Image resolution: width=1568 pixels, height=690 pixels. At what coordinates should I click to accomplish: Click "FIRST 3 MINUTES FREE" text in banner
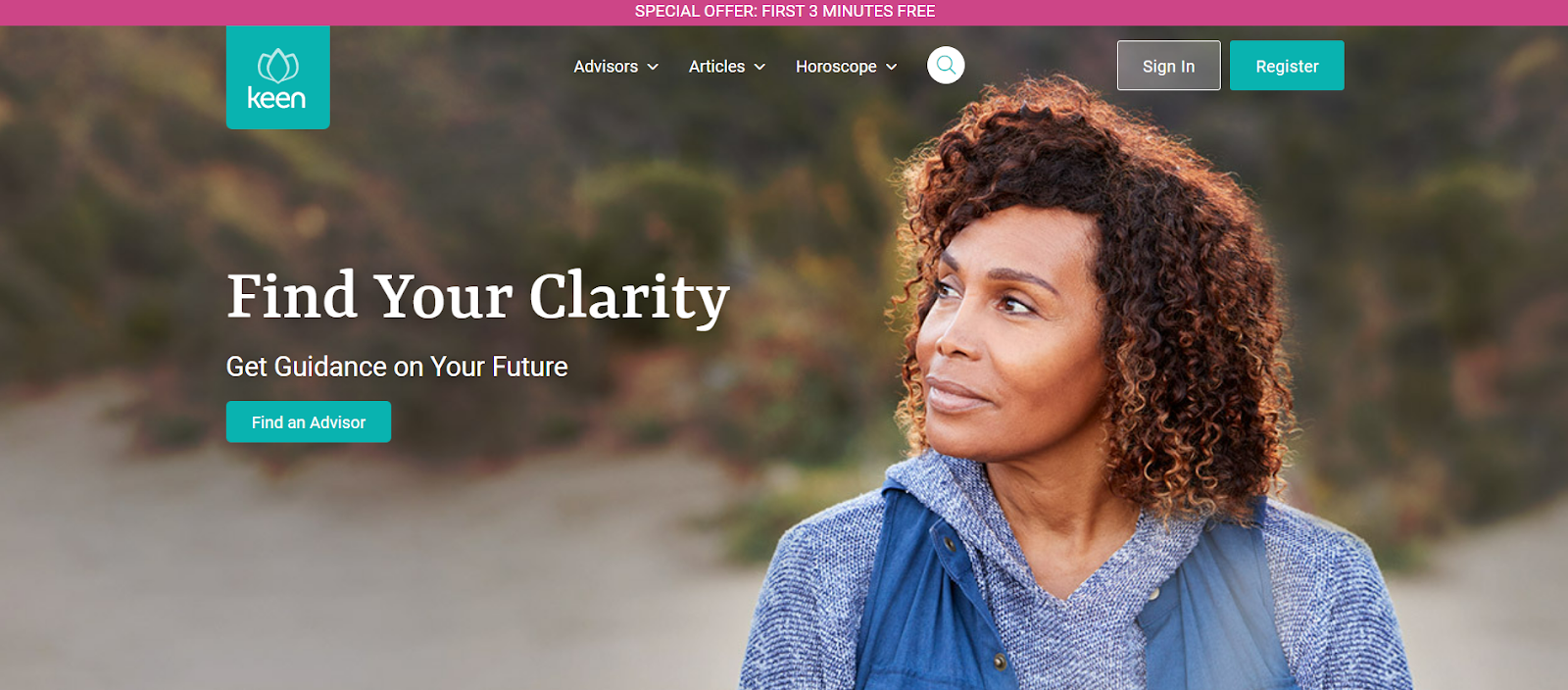click(848, 12)
